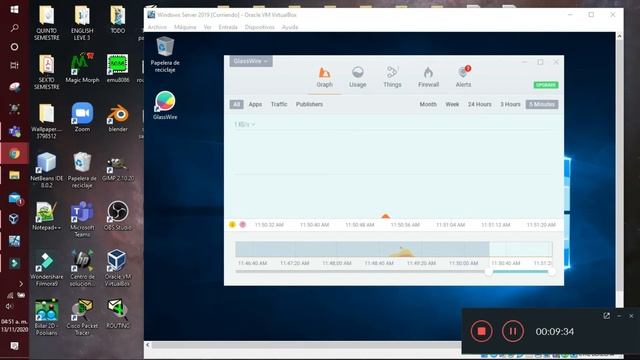Viewport: 640px width, 360px height.
Task: Select the Publishers graph filter
Action: (x=309, y=104)
